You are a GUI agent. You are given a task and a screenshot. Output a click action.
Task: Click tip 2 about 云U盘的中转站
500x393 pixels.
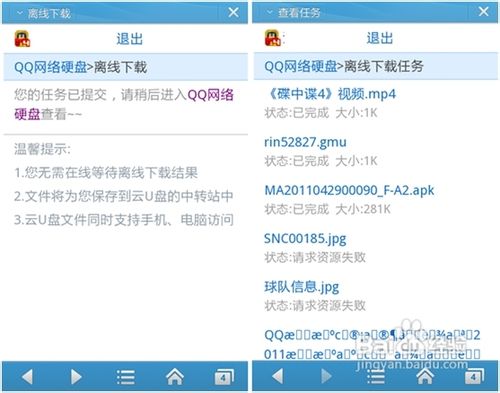[124, 196]
